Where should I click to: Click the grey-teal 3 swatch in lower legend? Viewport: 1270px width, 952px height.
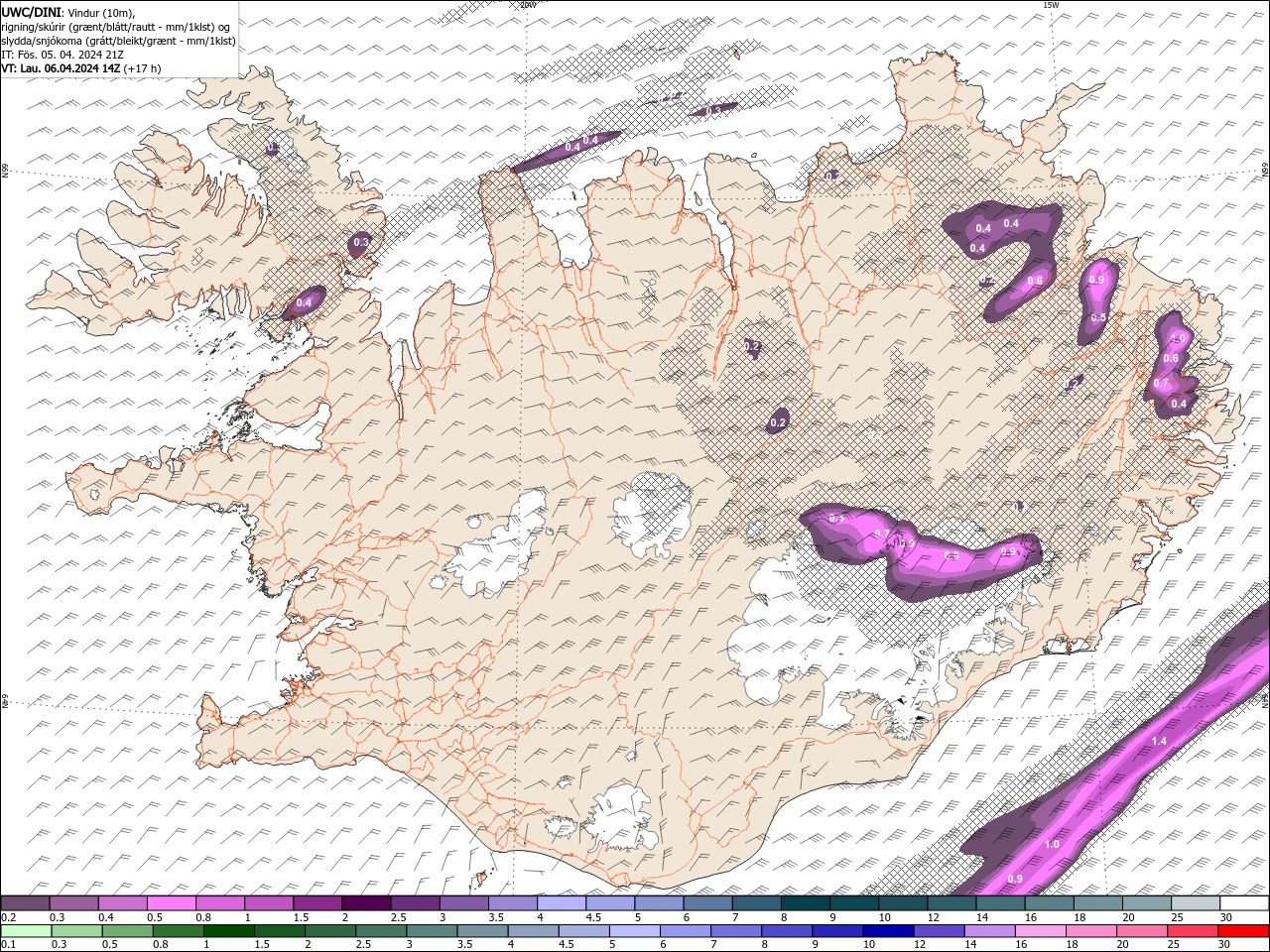click(x=433, y=931)
